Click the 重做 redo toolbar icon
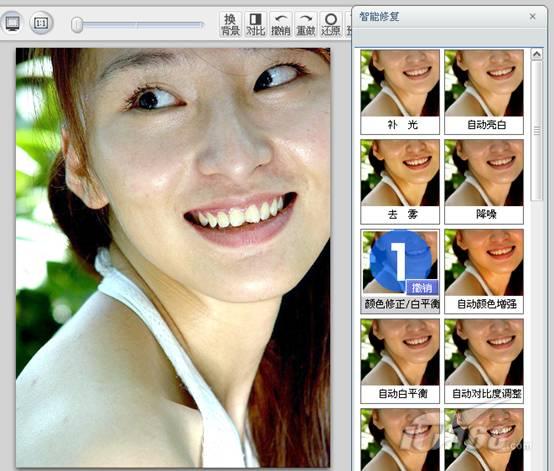Image resolution: width=554 pixels, height=471 pixels. [x=306, y=24]
